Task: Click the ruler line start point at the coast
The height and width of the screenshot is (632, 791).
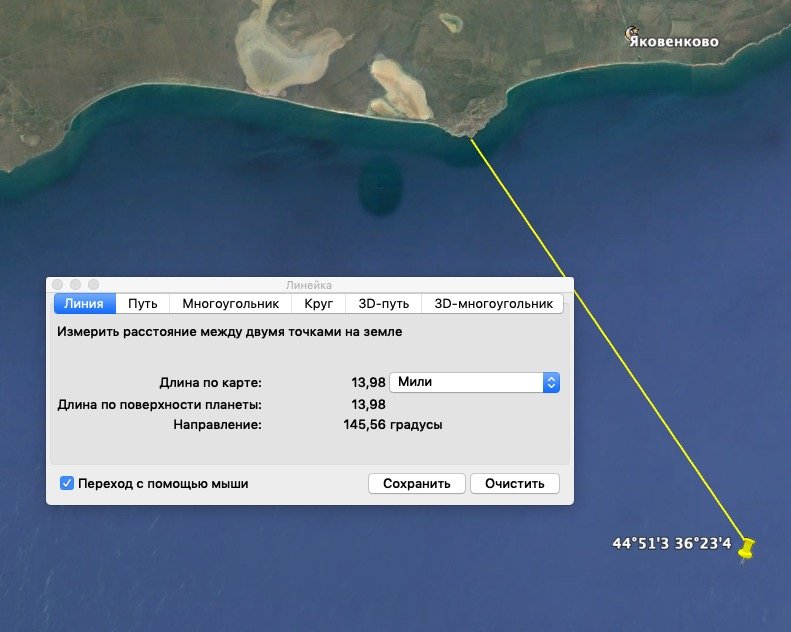Action: (x=470, y=138)
